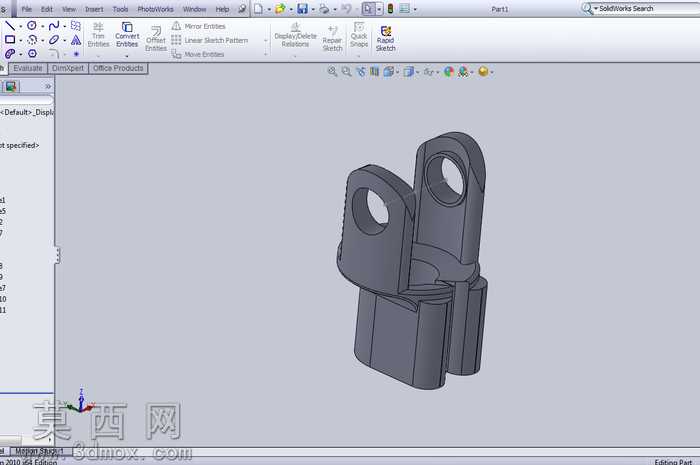Click Convert Entities tool
The width and height of the screenshot is (700, 465).
pyautogui.click(x=127, y=35)
